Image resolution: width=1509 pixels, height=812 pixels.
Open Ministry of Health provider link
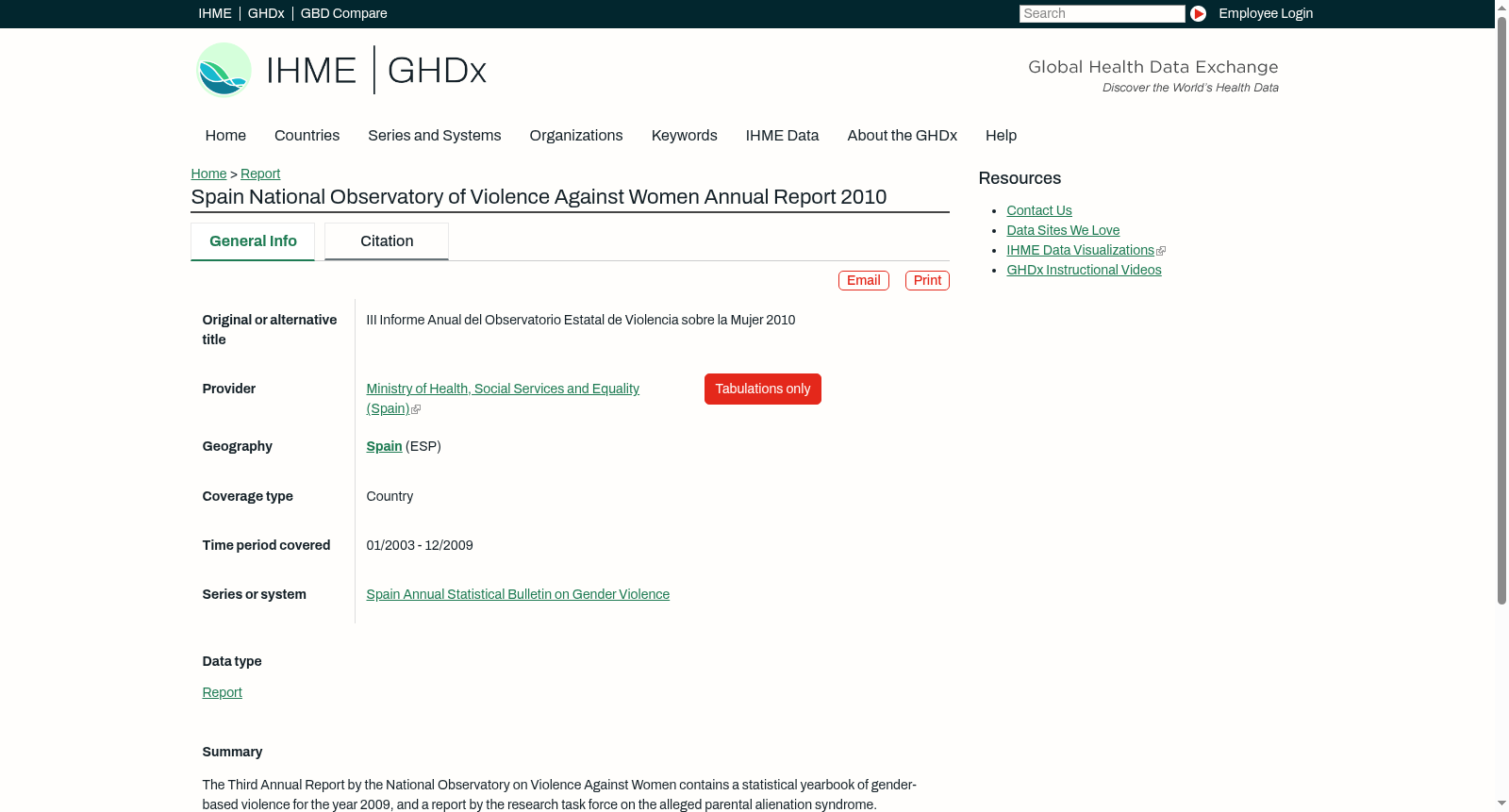(x=503, y=398)
